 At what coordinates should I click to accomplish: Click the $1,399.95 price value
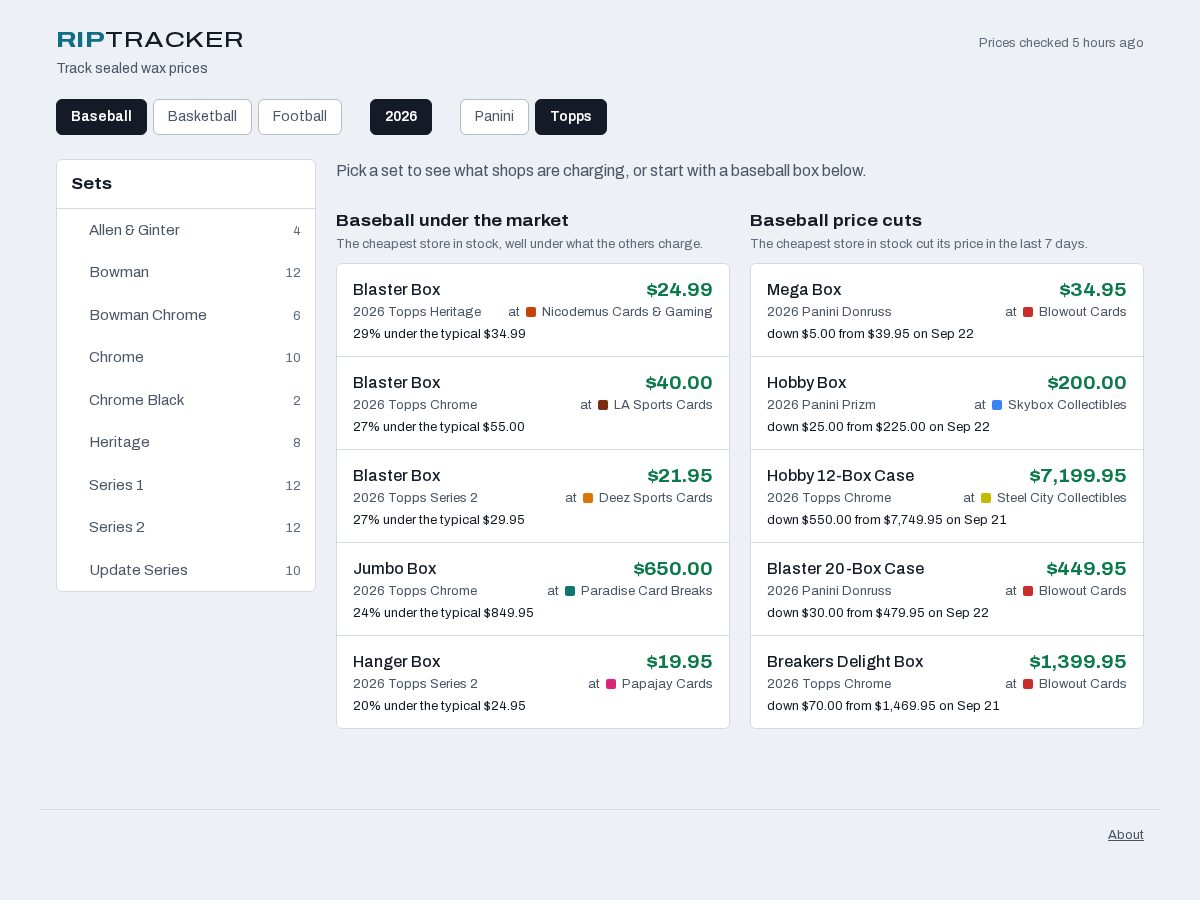click(x=1078, y=662)
